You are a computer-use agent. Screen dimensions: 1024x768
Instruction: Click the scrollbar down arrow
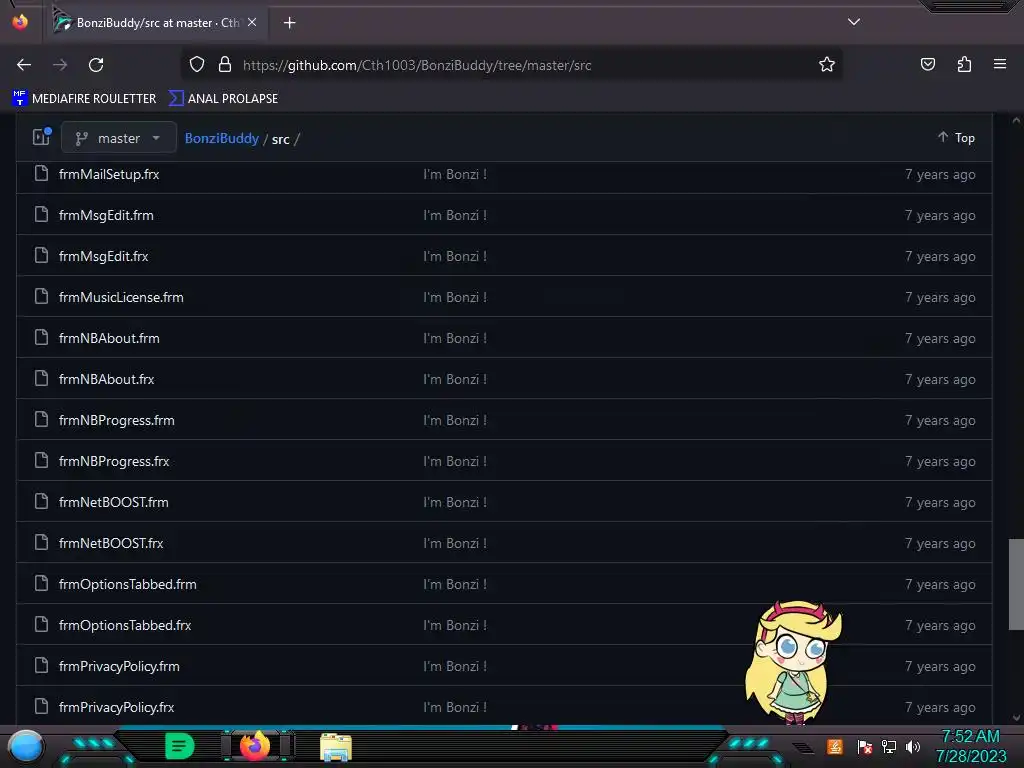[1016, 718]
